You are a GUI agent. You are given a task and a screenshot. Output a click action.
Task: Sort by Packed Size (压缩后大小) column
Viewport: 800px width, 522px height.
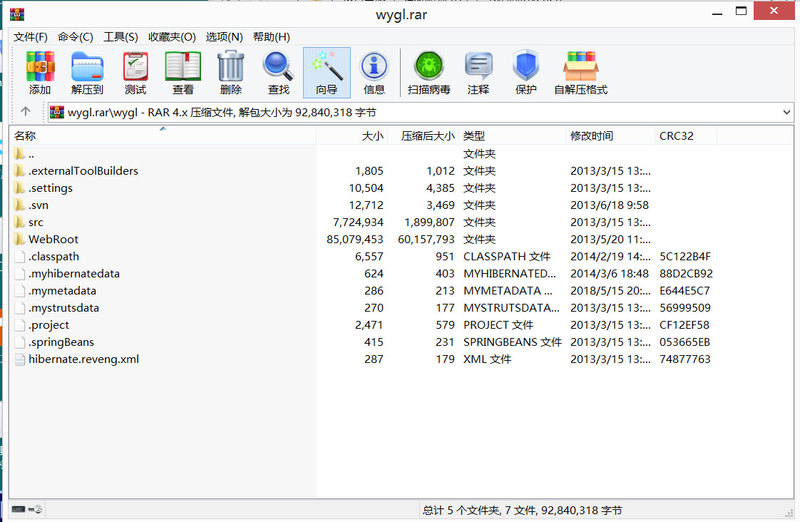(423, 136)
